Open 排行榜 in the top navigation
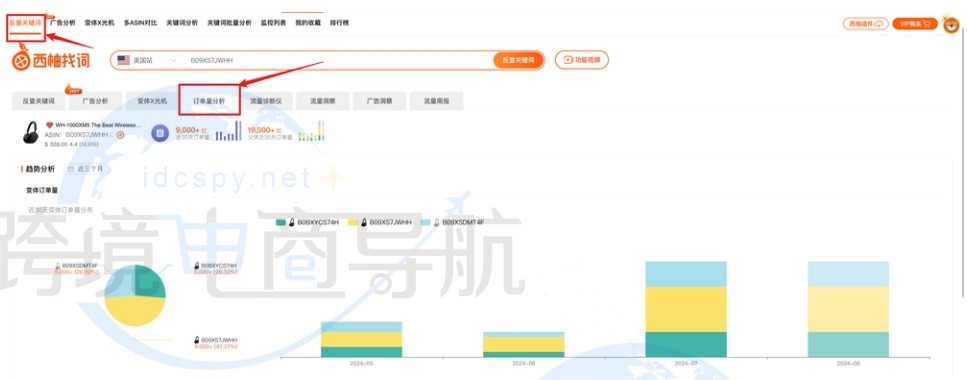This screenshot has height=380, width=967. (x=339, y=23)
